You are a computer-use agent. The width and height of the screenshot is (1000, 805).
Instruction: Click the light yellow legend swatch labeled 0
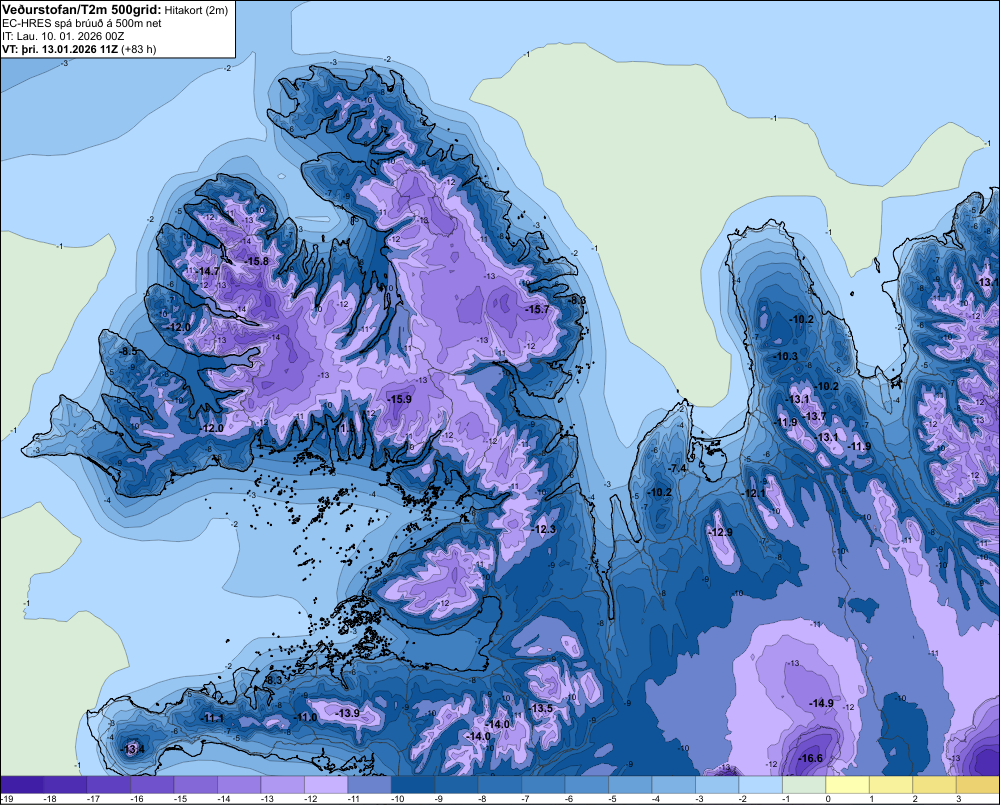point(848,785)
